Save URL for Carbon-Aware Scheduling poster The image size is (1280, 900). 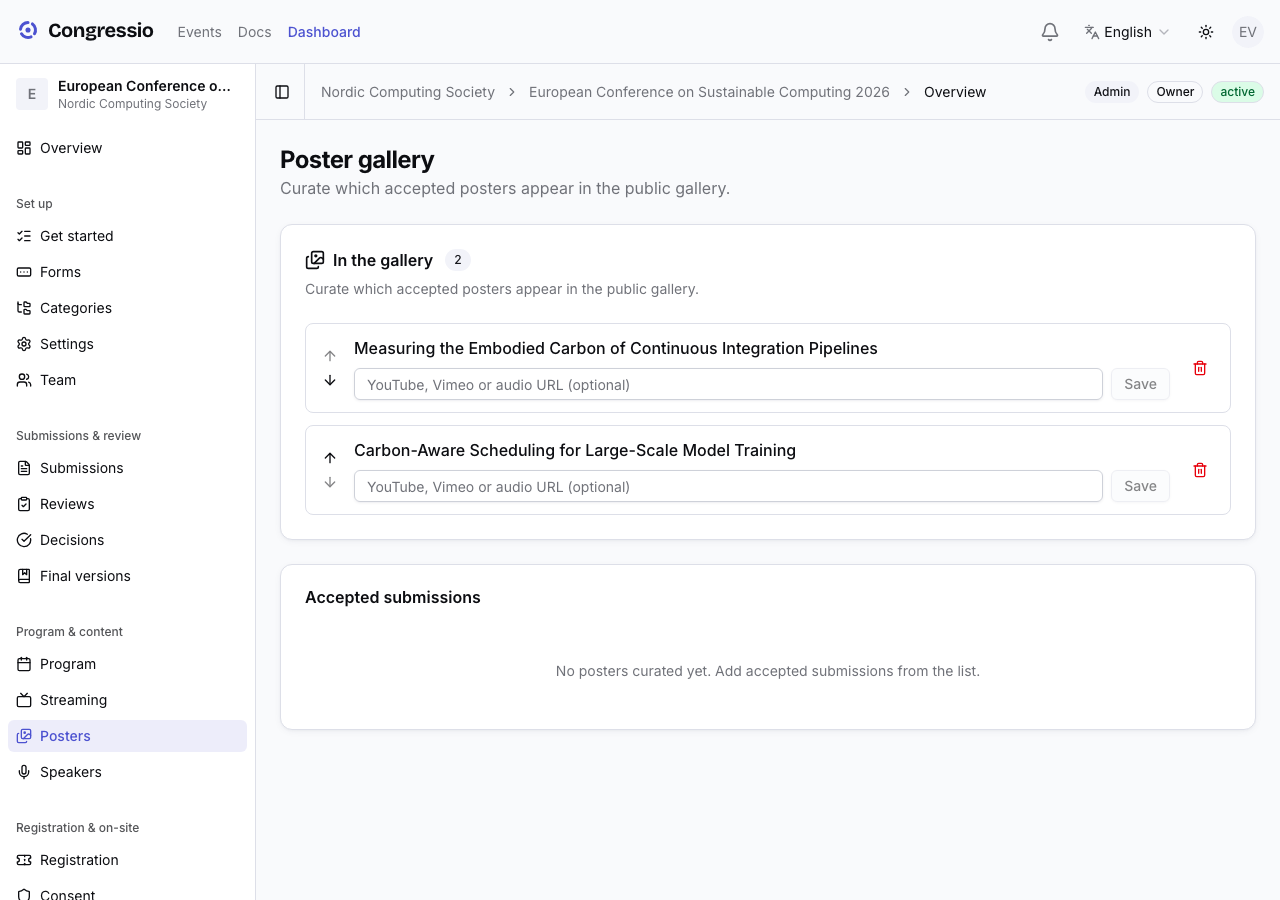[x=1140, y=486]
